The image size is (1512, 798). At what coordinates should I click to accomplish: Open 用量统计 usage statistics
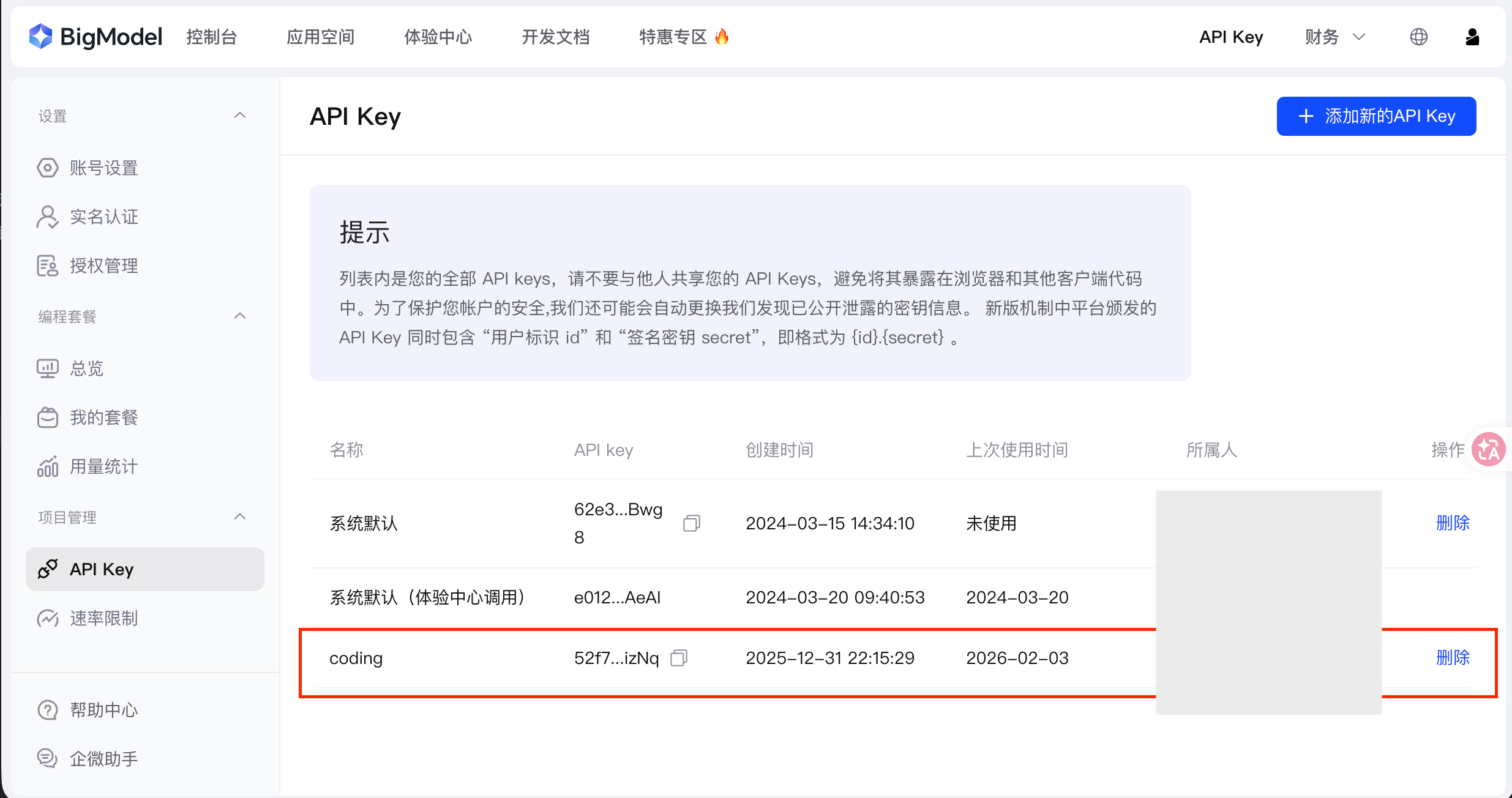click(103, 467)
